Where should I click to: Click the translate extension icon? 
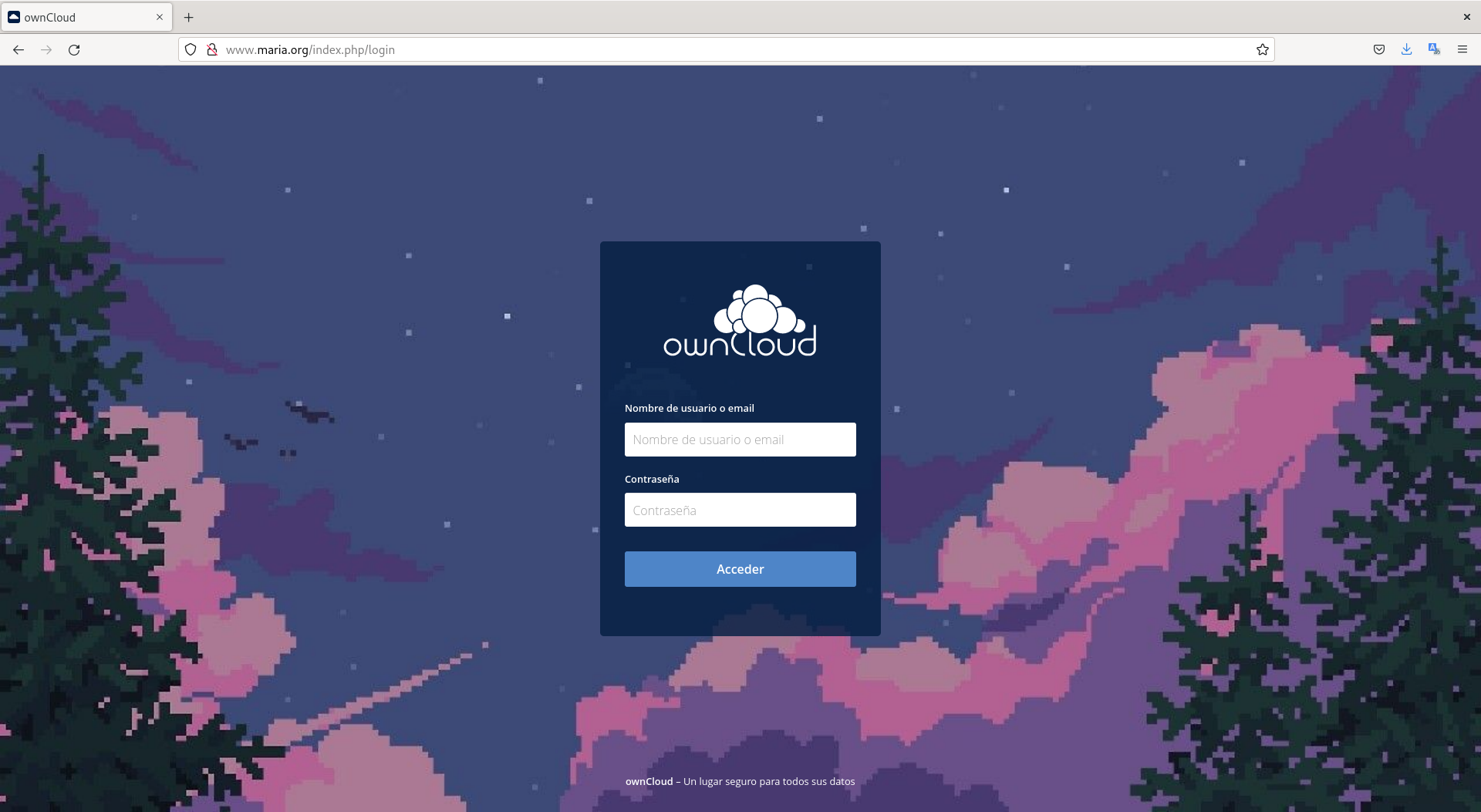point(1434,49)
